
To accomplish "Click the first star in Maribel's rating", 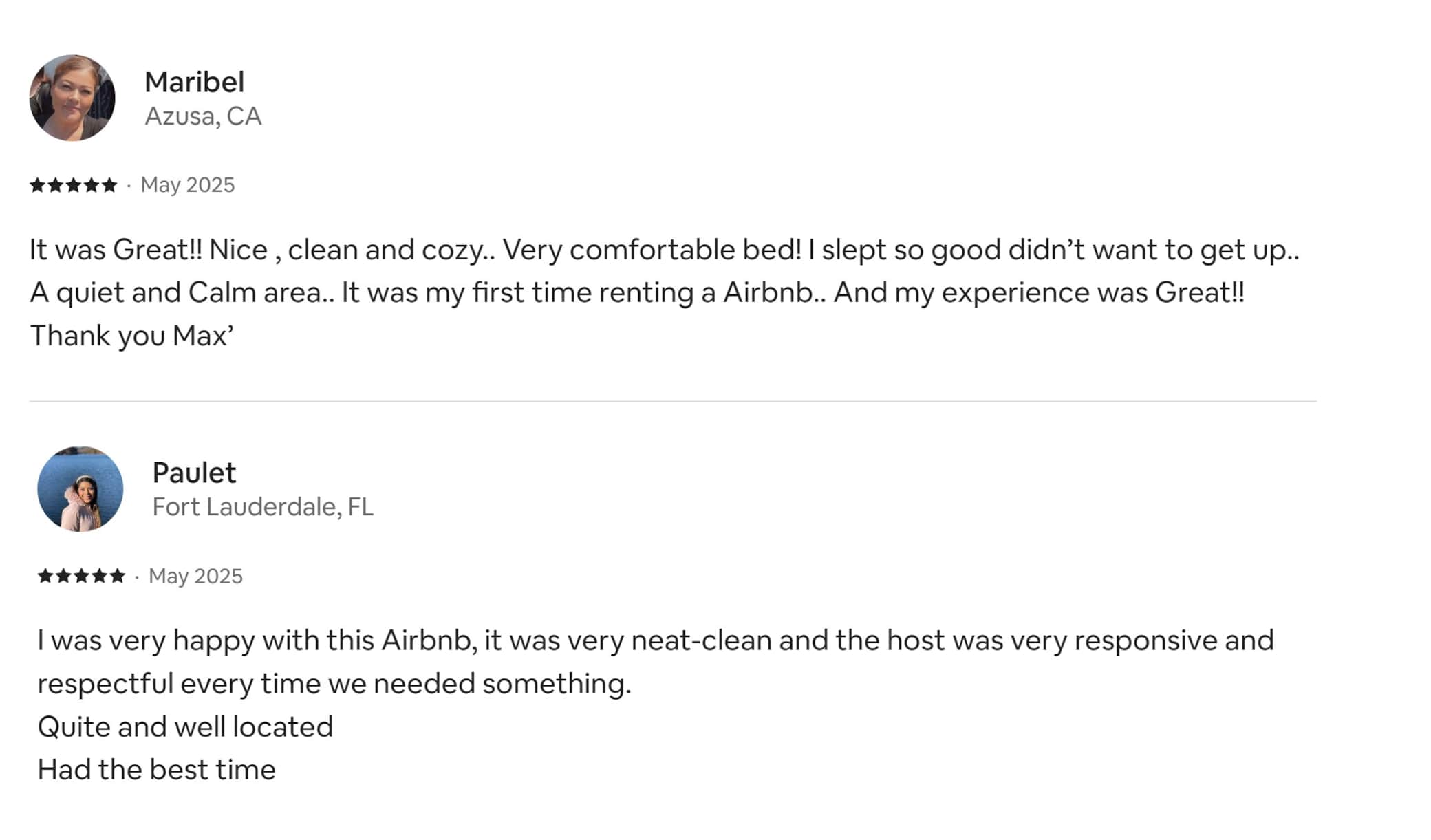I will coord(38,184).
